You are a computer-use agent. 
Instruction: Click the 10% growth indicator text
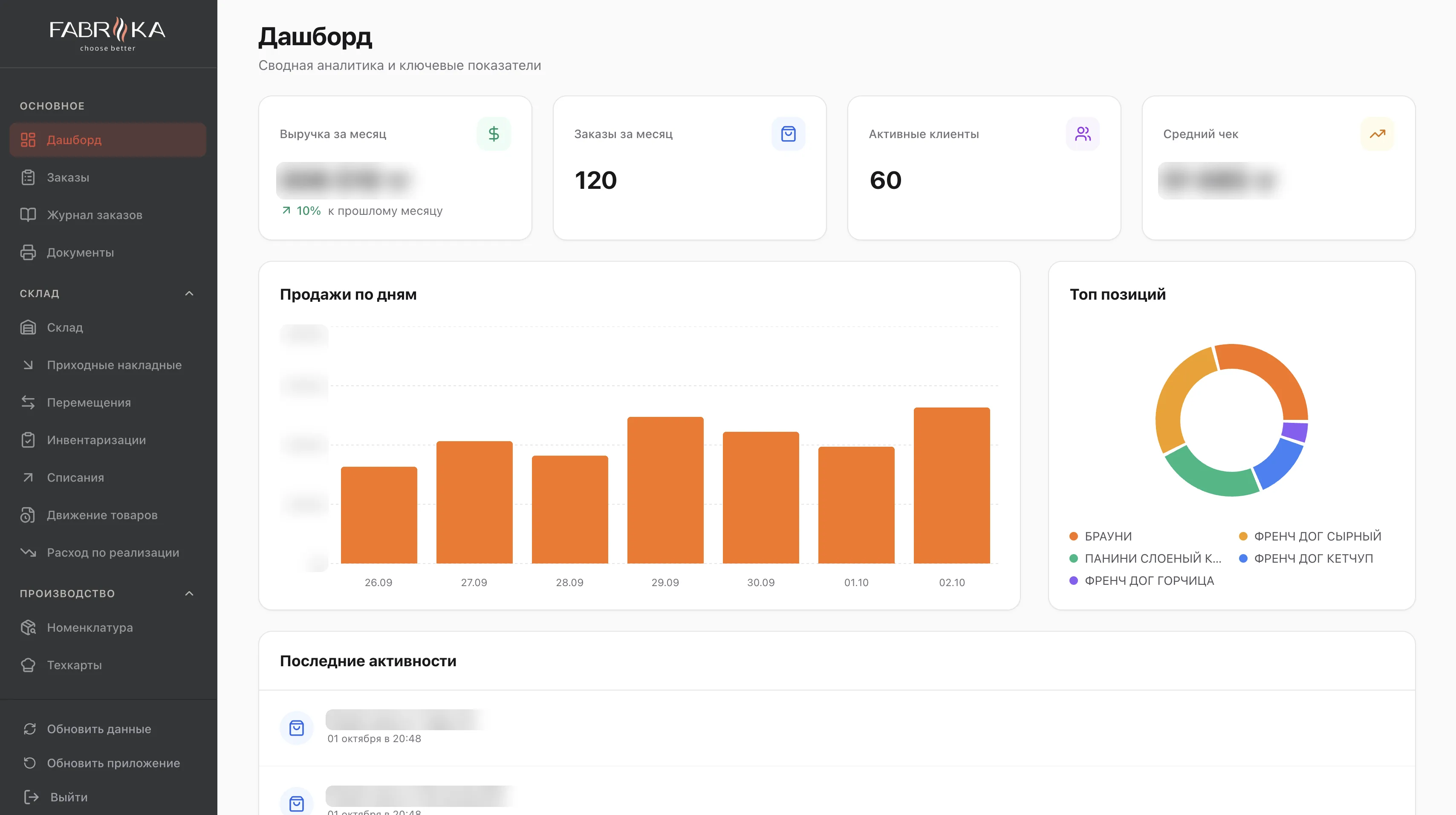309,211
